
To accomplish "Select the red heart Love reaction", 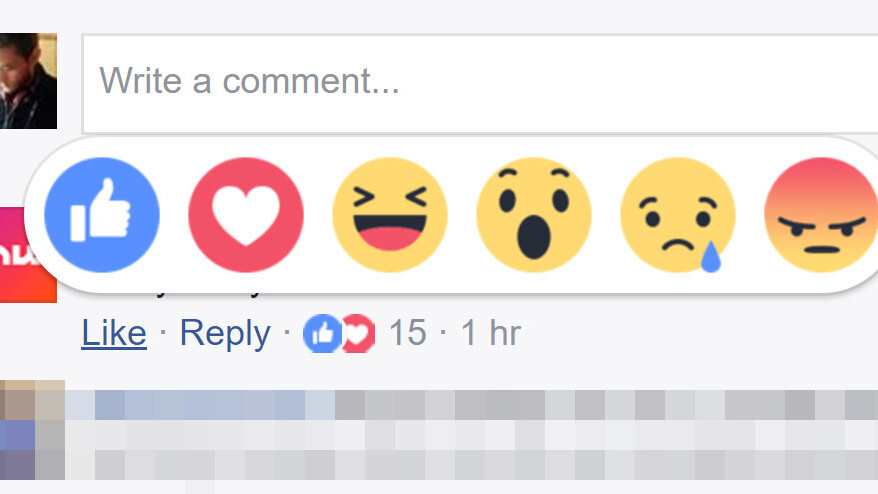I will click(x=246, y=215).
